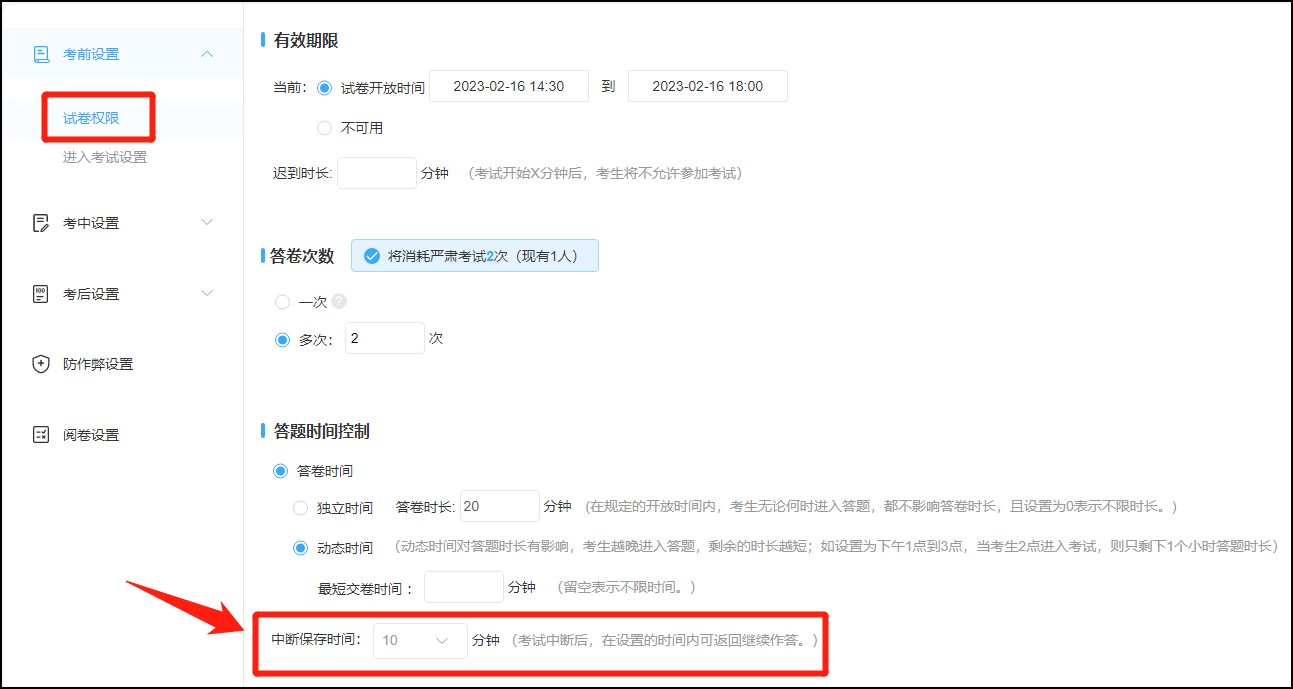Expand the 考后设置 section chevron
The image size is (1293, 689).
207,293
